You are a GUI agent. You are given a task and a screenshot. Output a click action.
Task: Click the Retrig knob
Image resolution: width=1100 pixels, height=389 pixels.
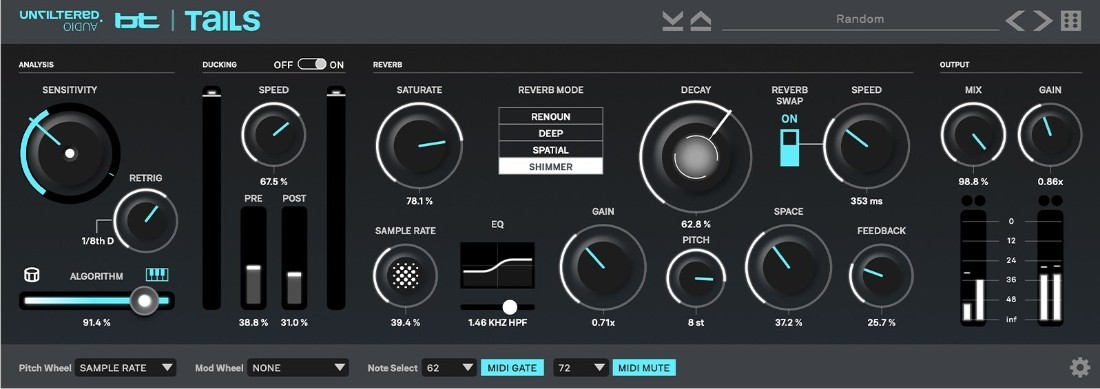pyautogui.click(x=145, y=221)
